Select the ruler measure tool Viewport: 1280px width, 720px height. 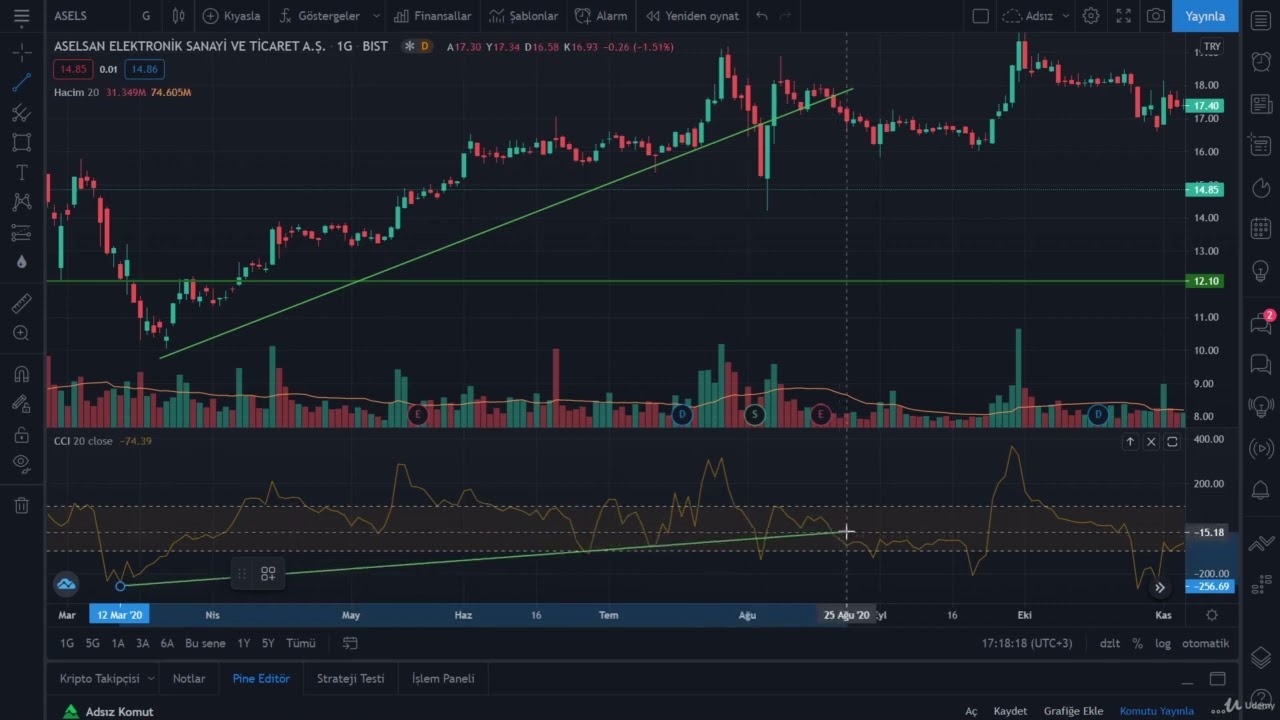pyautogui.click(x=21, y=303)
